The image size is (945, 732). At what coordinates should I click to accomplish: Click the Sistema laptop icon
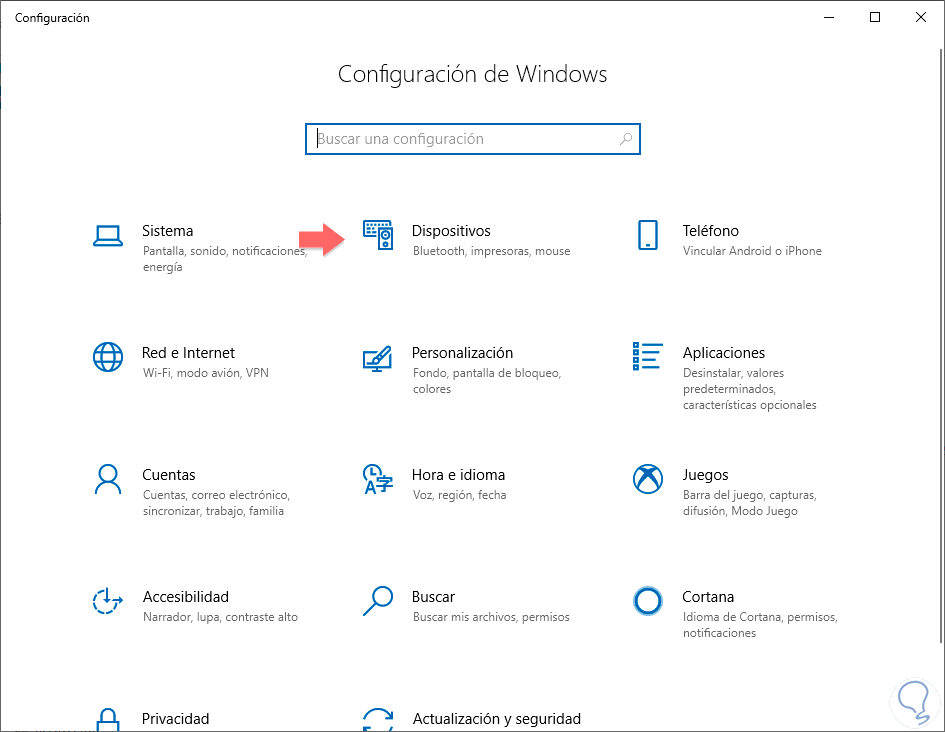point(108,236)
